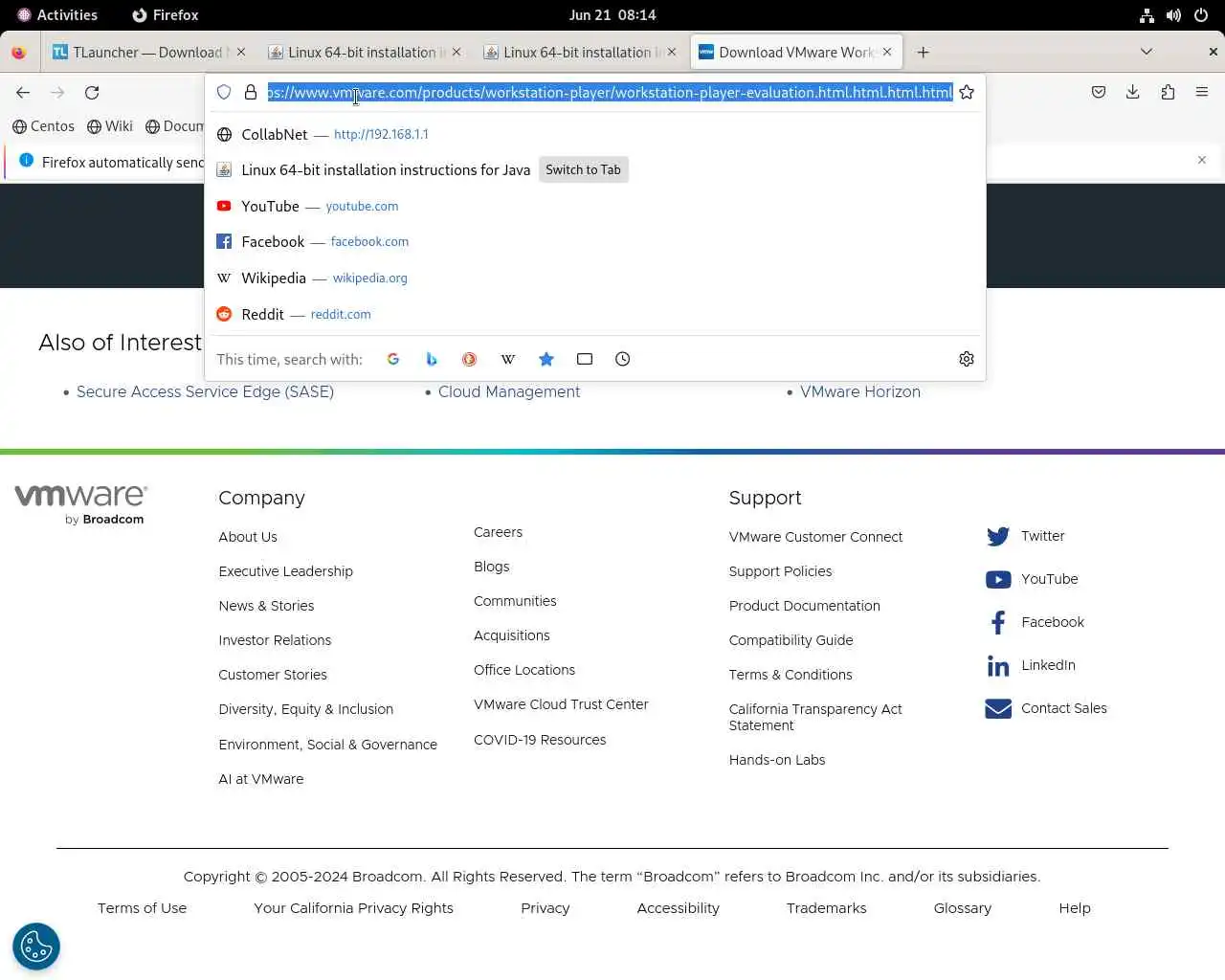Open tracking protection shield icon
This screenshot has height=980, width=1225.
(x=224, y=92)
